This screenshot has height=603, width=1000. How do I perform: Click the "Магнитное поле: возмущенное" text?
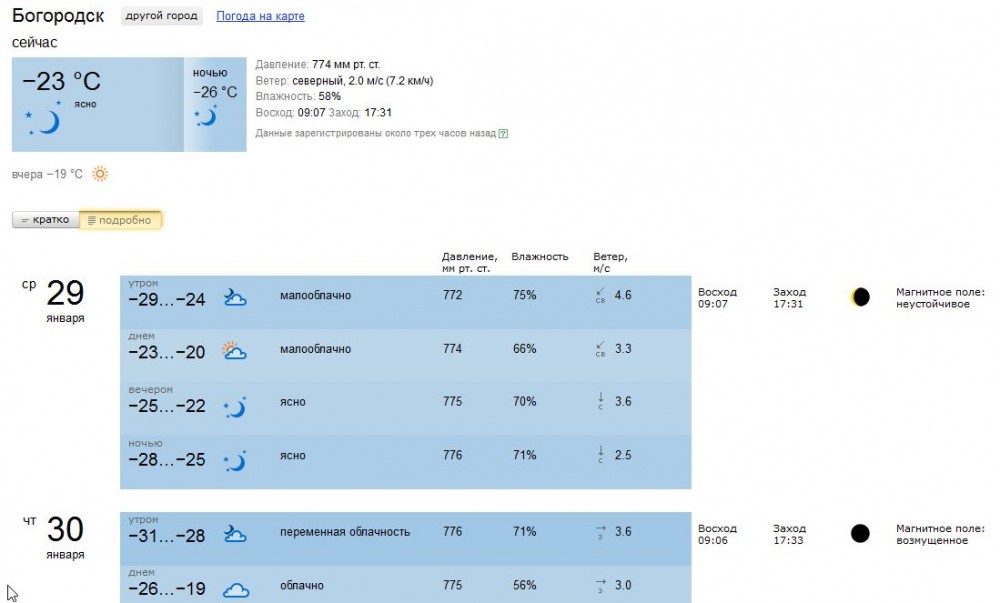(932, 534)
